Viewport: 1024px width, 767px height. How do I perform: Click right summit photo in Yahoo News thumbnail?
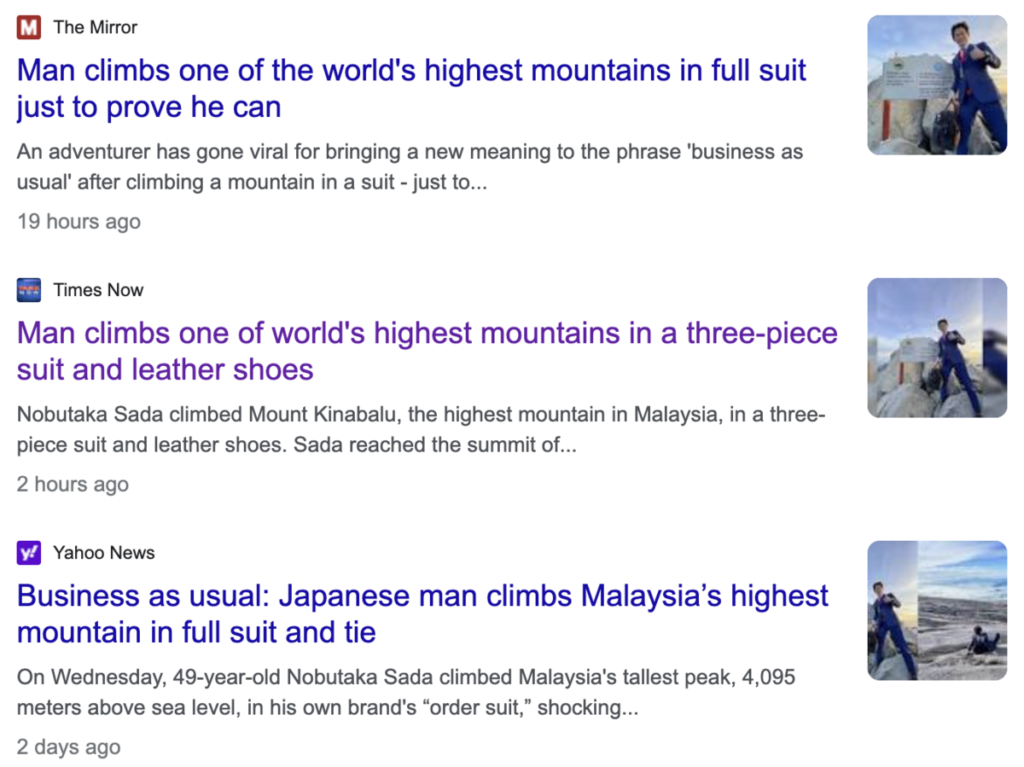[962, 610]
